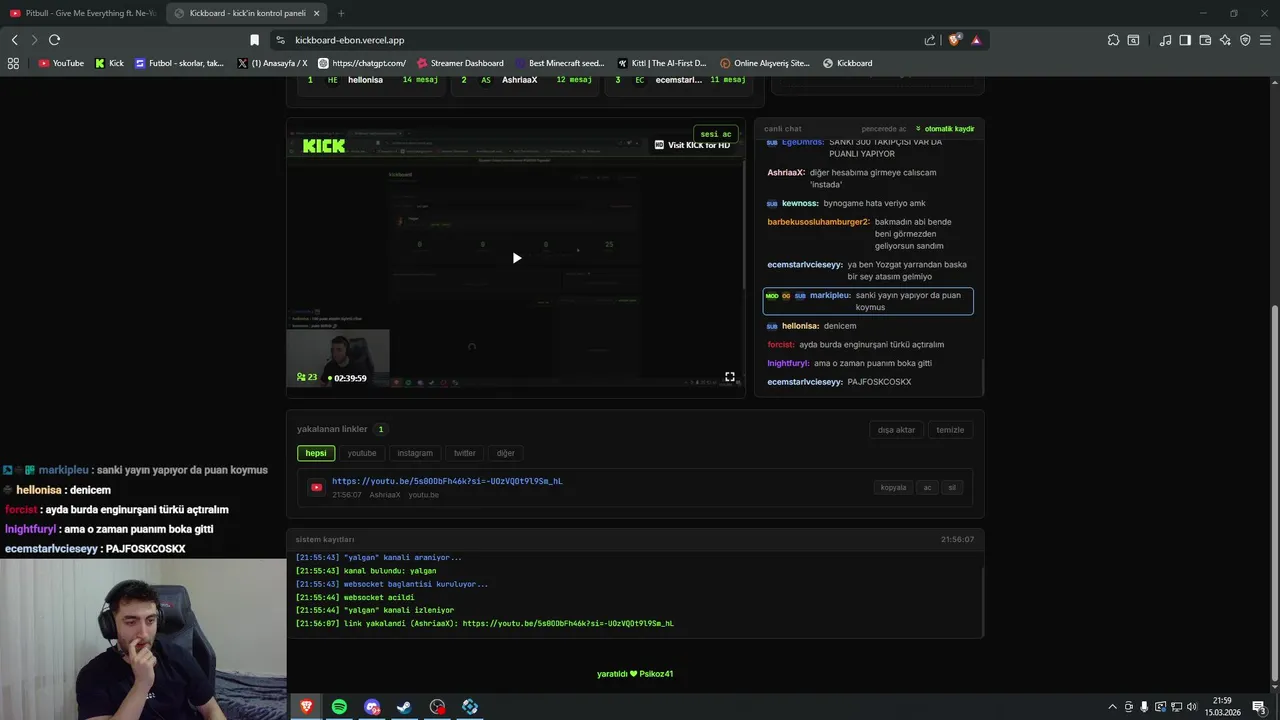Select the 'diğer' link filter tab
The image size is (1280, 720).
click(x=506, y=453)
